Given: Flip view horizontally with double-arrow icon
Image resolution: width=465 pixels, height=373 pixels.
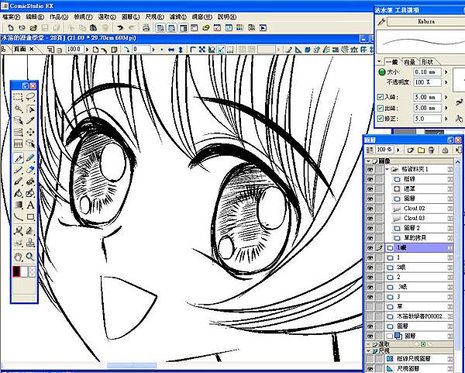Looking at the screenshot, I should pos(171,50).
